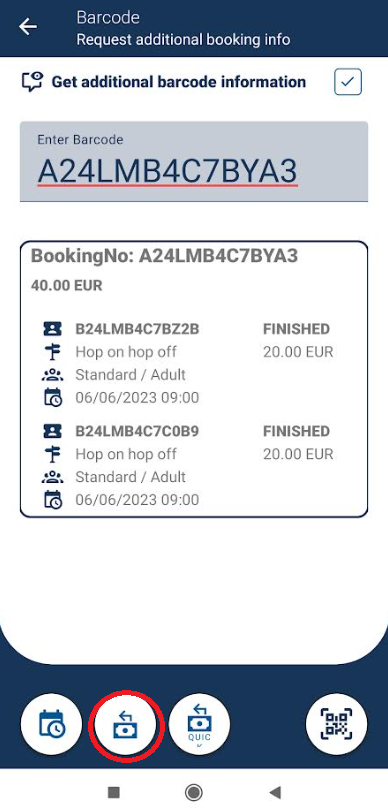This screenshot has width=388, height=810.
Task: Toggle the additional barcode information checkbox
Action: 348,82
